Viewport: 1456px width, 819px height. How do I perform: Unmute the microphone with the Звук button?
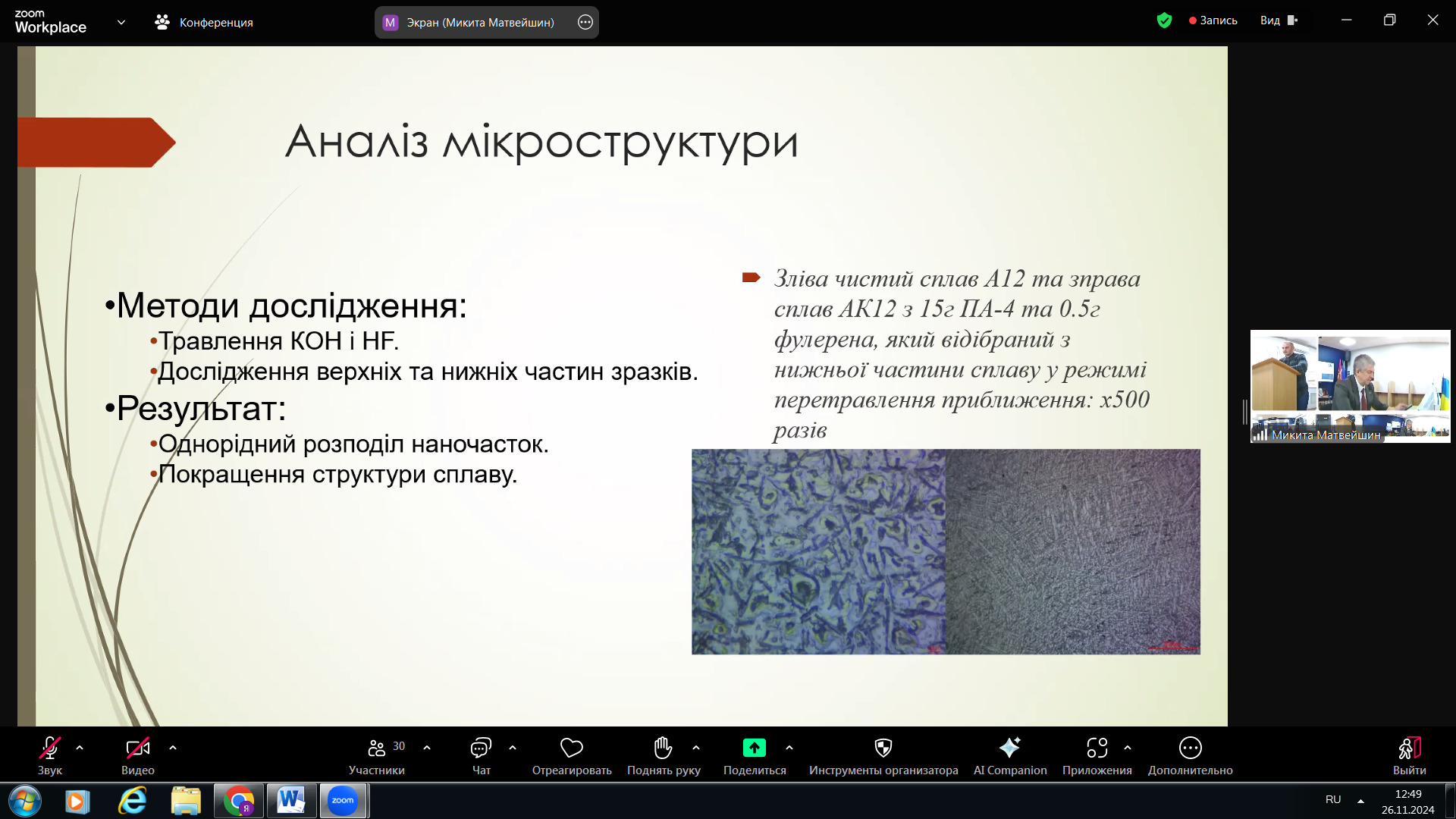[x=50, y=748]
